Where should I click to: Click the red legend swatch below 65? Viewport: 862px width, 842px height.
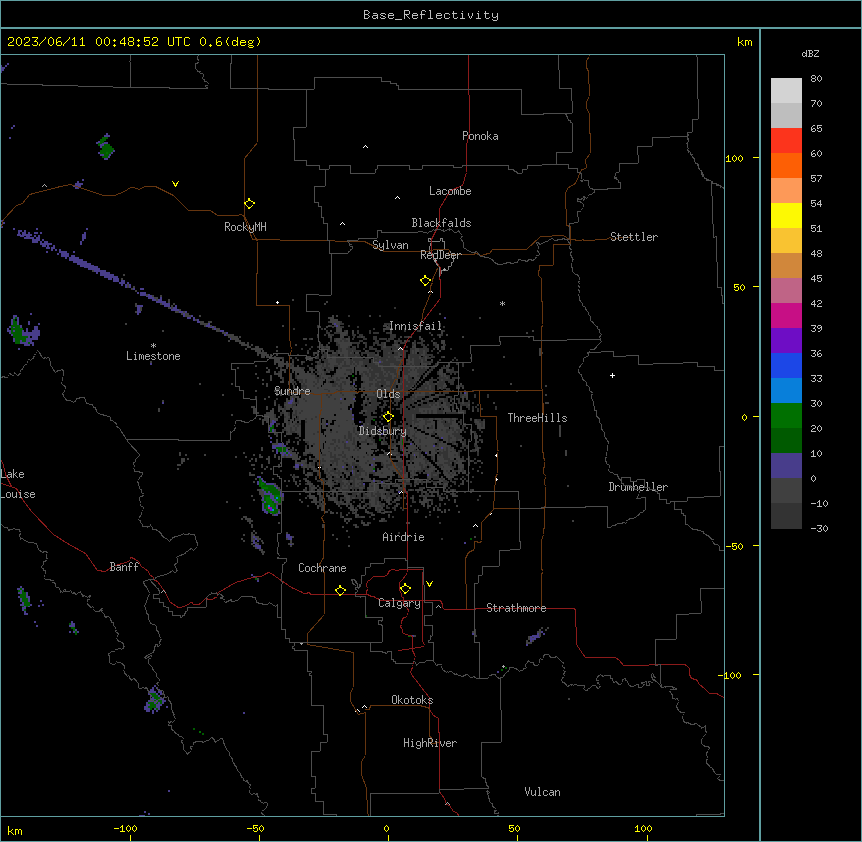[786, 141]
